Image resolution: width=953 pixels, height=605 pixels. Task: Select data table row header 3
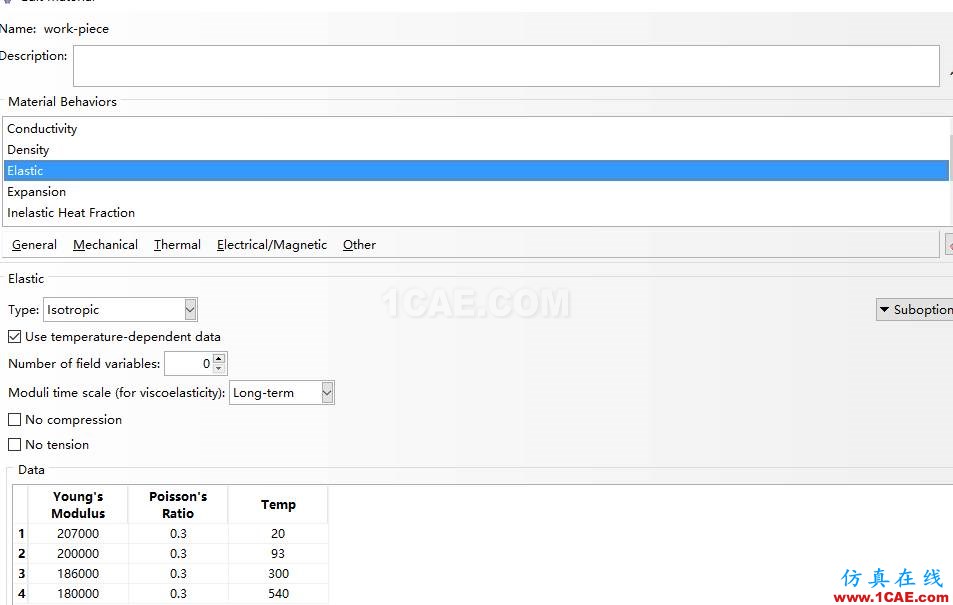click(x=21, y=574)
